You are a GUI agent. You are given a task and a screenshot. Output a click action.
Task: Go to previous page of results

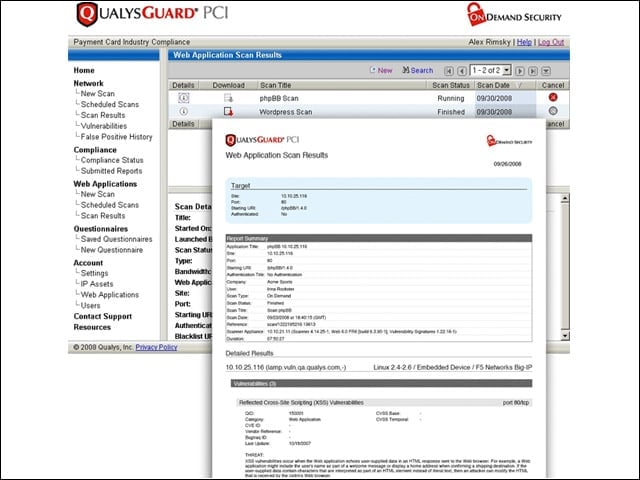coord(462,71)
